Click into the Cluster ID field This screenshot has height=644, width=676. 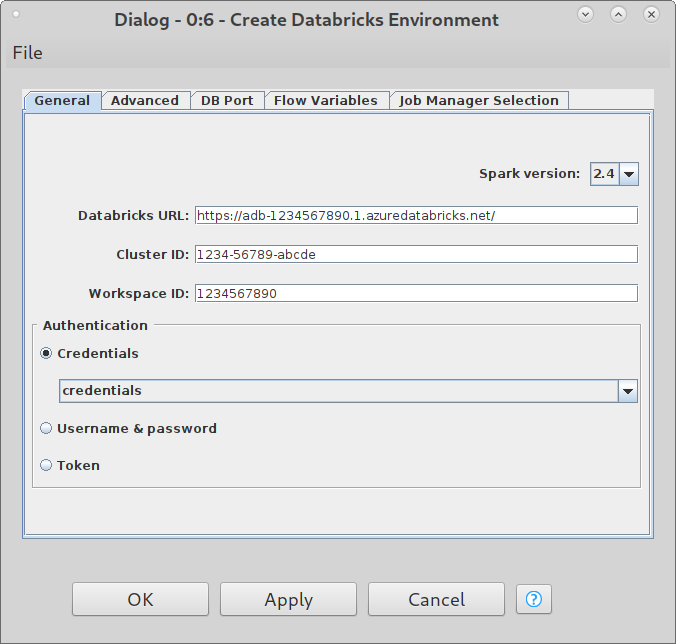click(416, 254)
